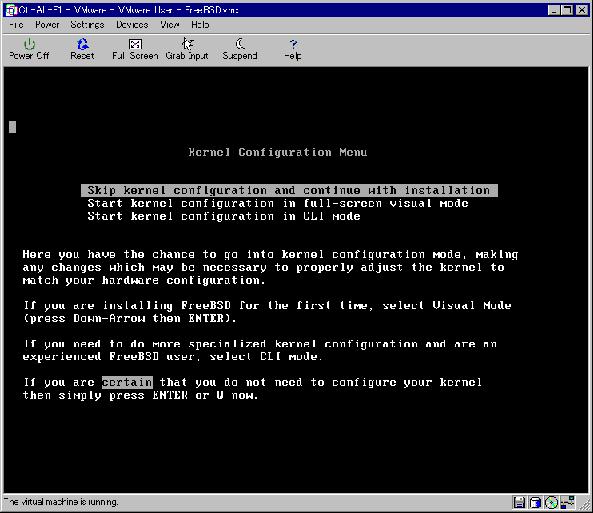Viewport: 593px width, 513px height.
Task: Open the Power menu
Action: [47, 25]
